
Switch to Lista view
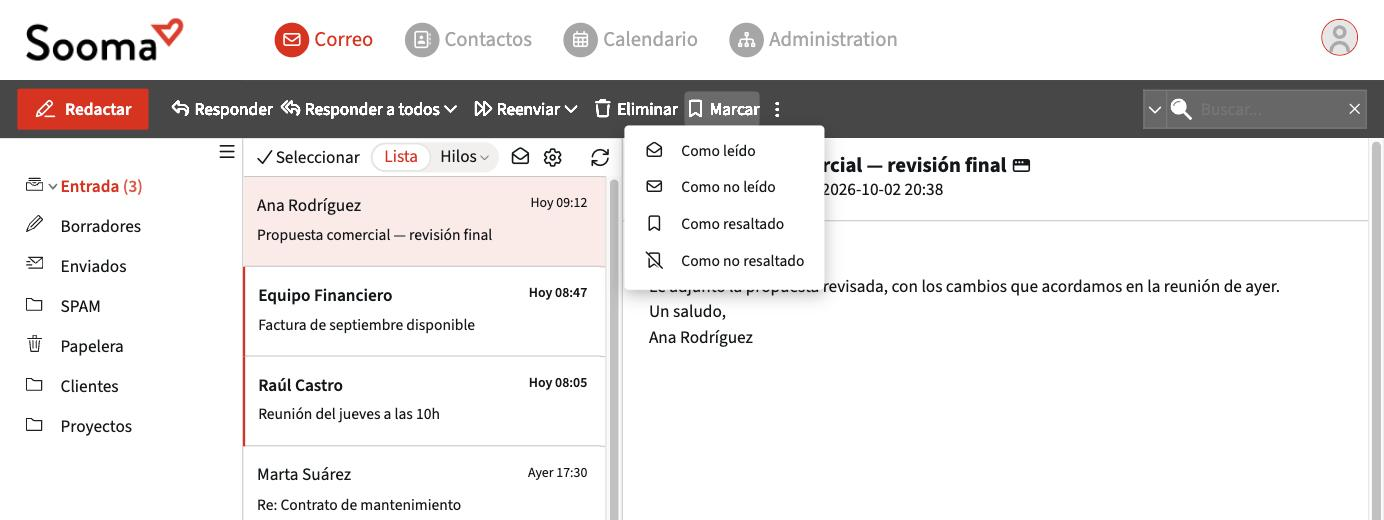pyautogui.click(x=401, y=157)
